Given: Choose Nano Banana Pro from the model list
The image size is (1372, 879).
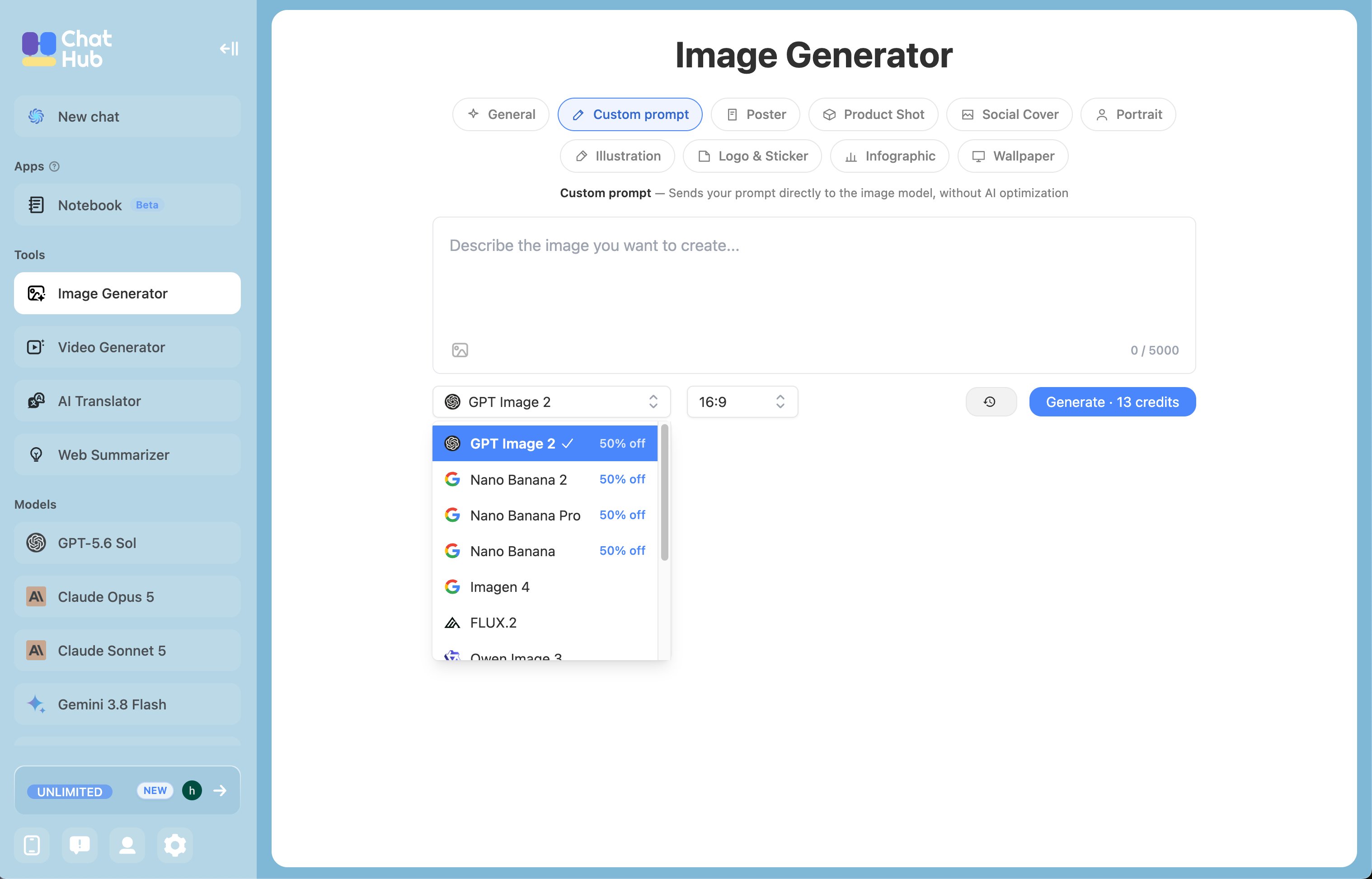Looking at the screenshot, I should (545, 515).
